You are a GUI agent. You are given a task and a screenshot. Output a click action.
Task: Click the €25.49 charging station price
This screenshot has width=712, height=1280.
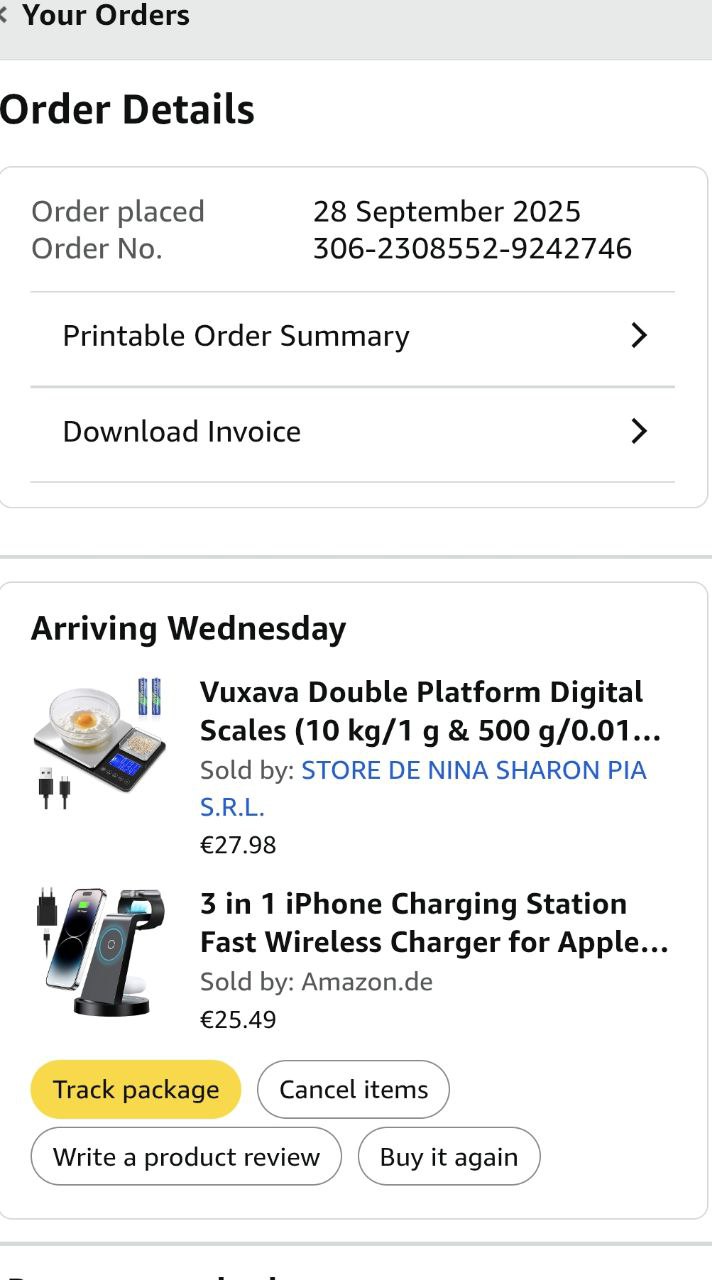[238, 1020]
